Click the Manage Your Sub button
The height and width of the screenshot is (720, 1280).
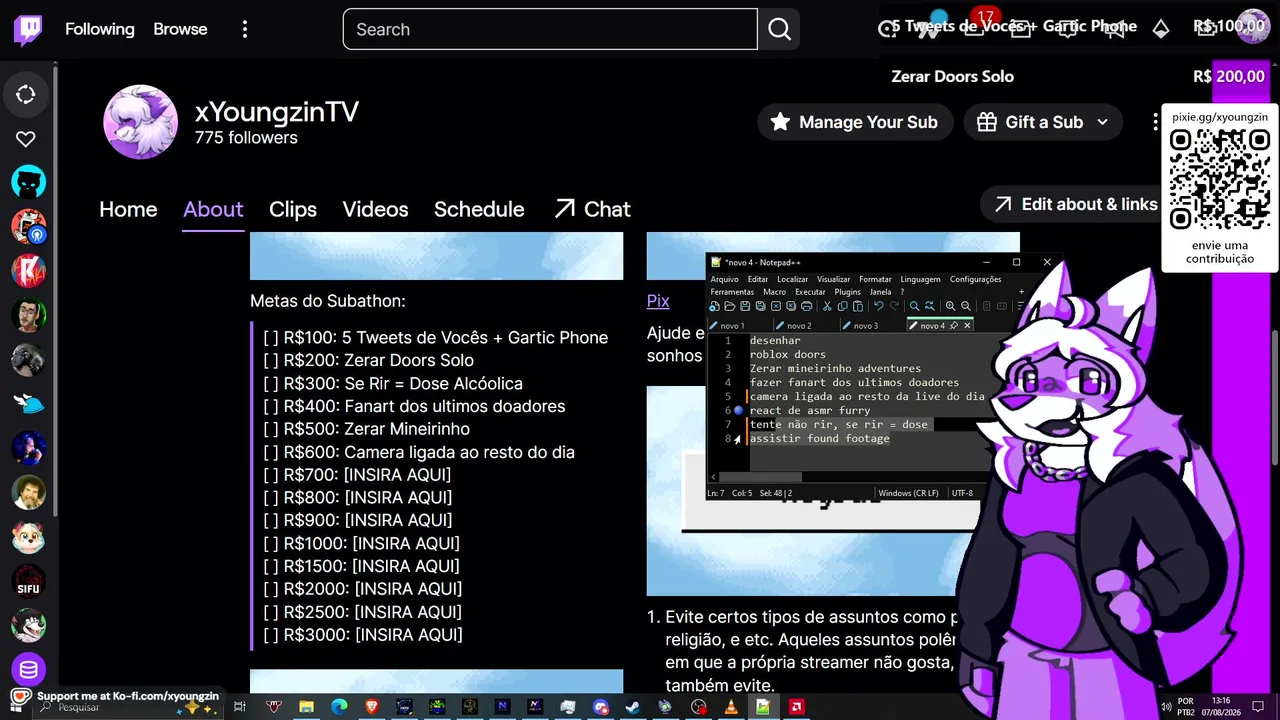(853, 122)
